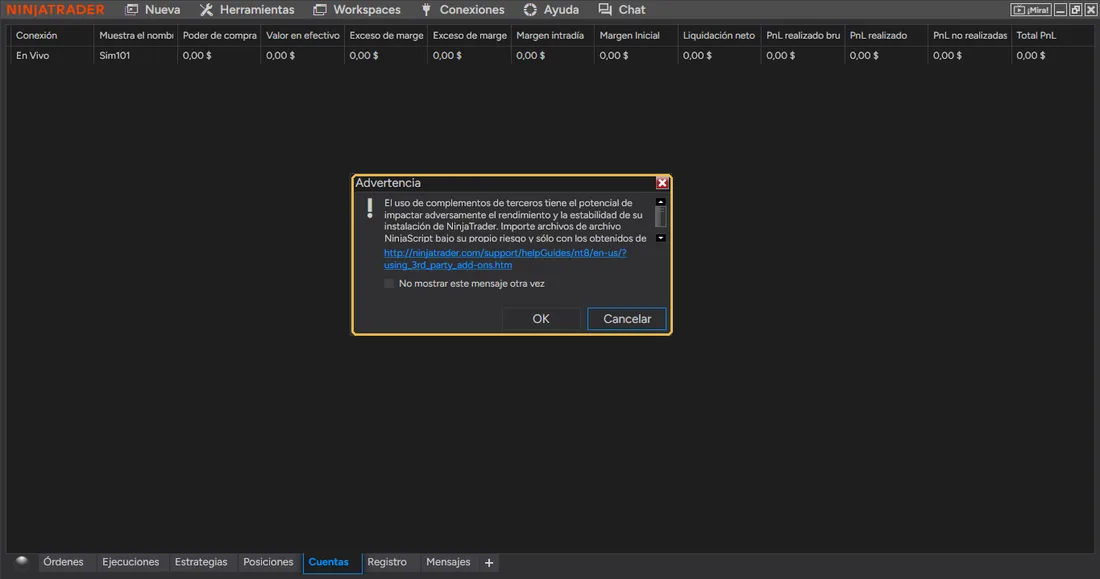
Task: Open the Ayuda menu
Action: 551,10
